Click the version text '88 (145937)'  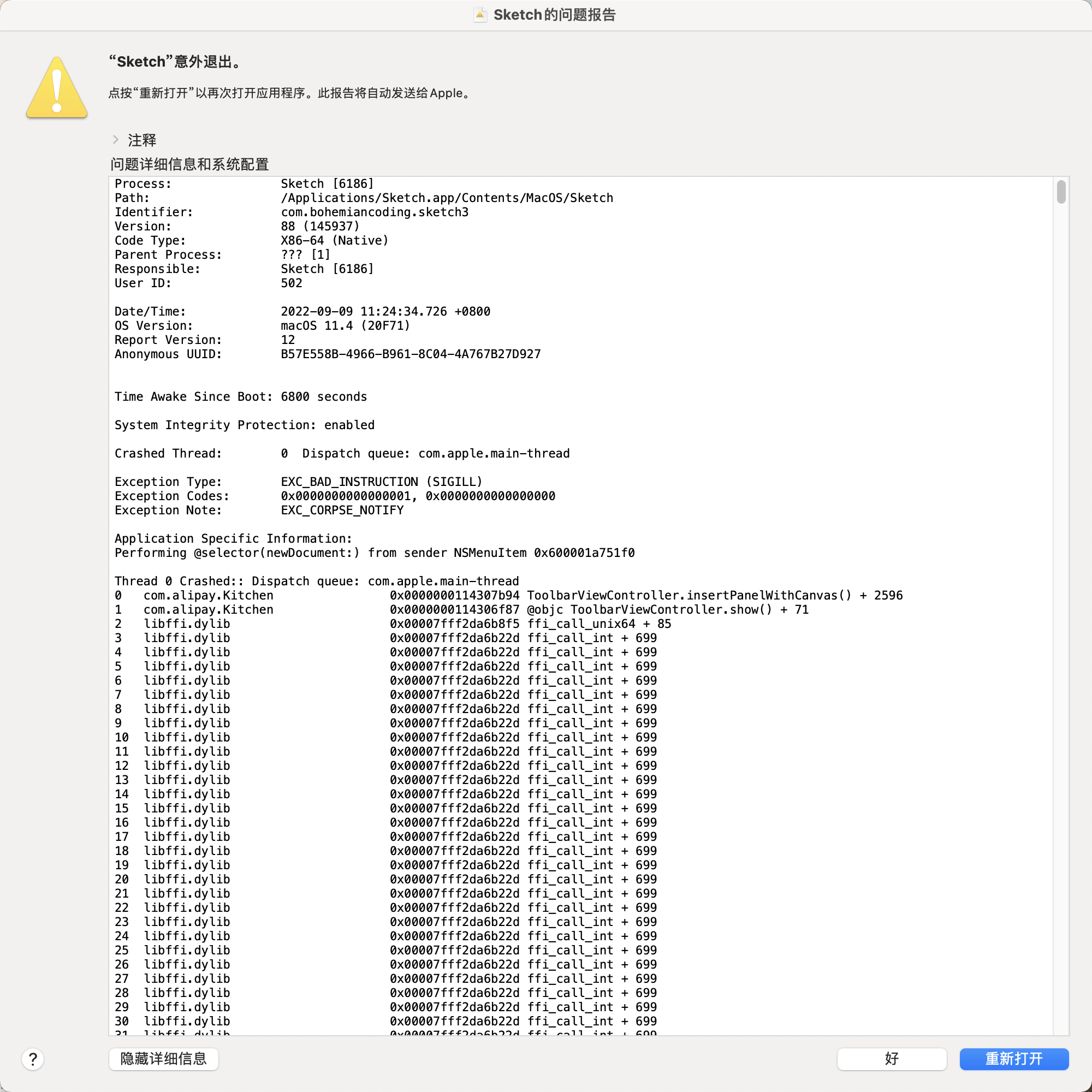point(321,226)
